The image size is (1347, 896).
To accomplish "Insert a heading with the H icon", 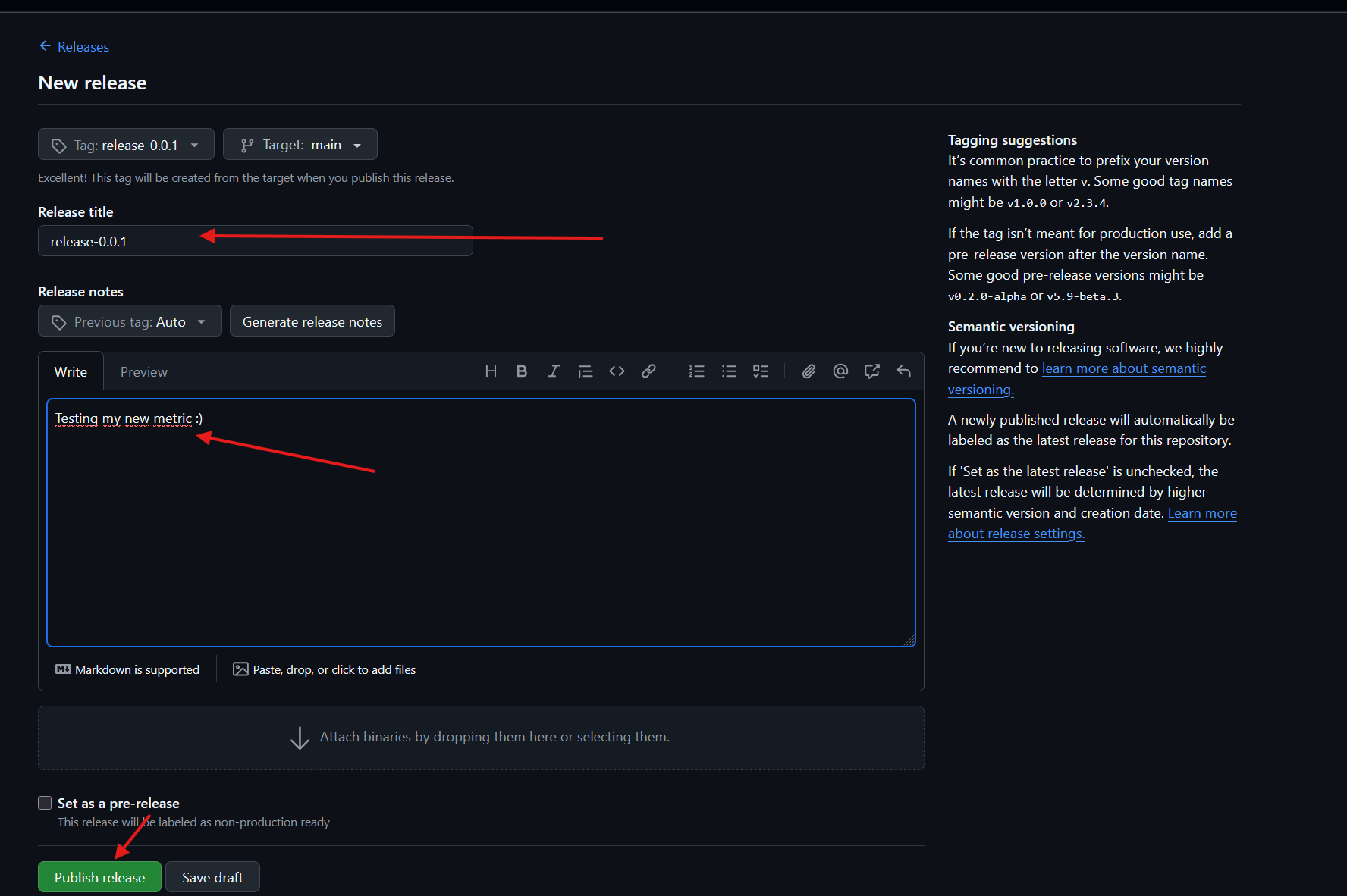I will 491,371.
